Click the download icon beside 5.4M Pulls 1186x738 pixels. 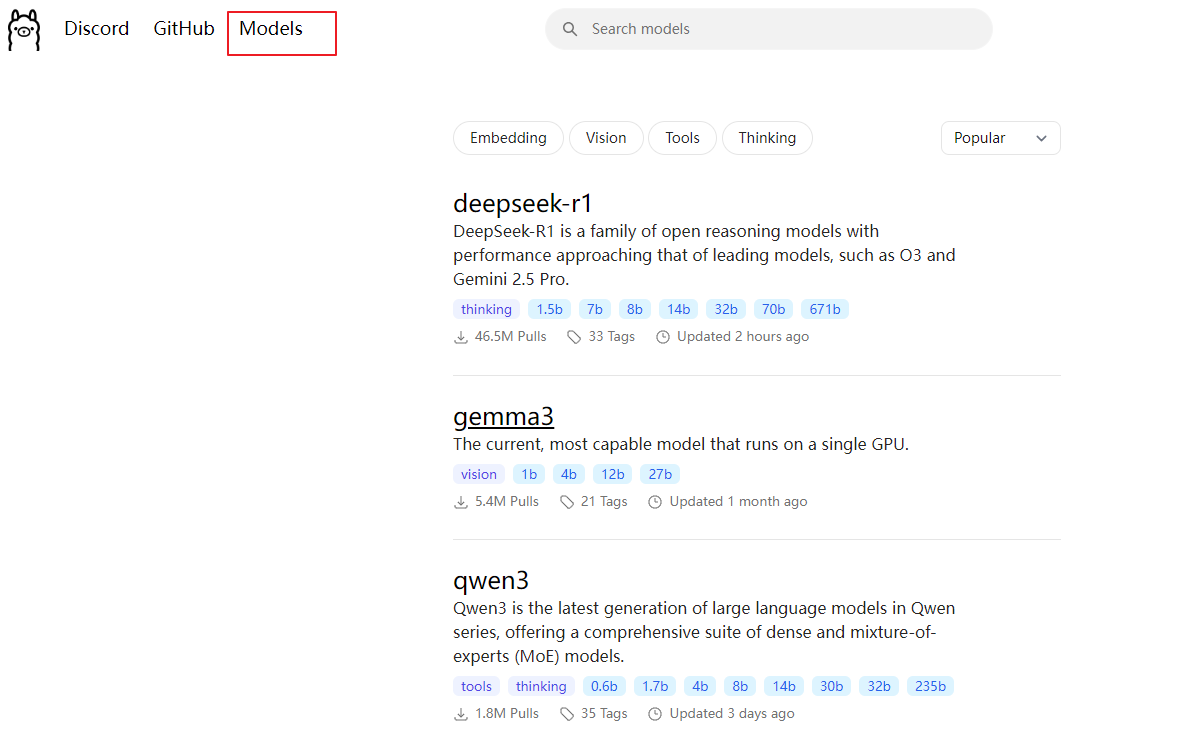point(461,502)
